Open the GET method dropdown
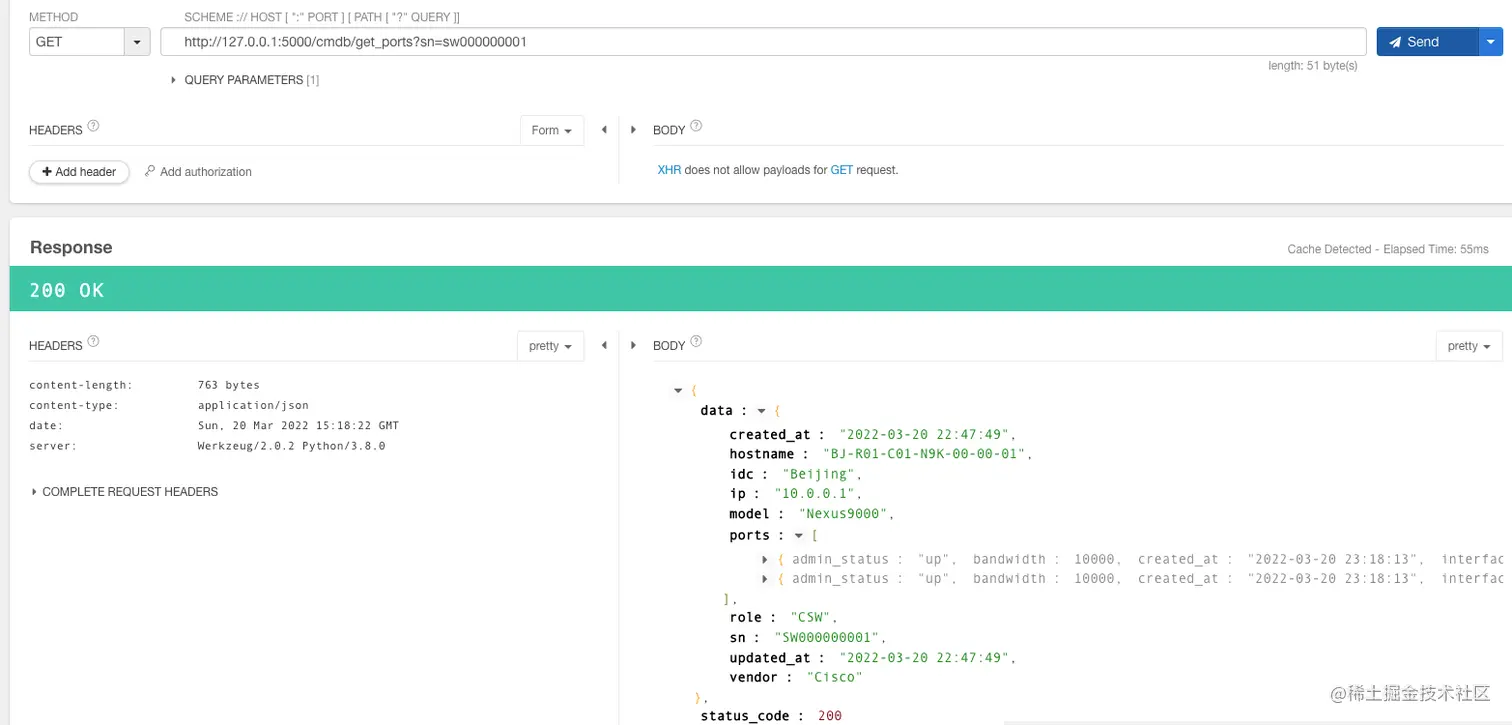1512x725 pixels. (136, 42)
